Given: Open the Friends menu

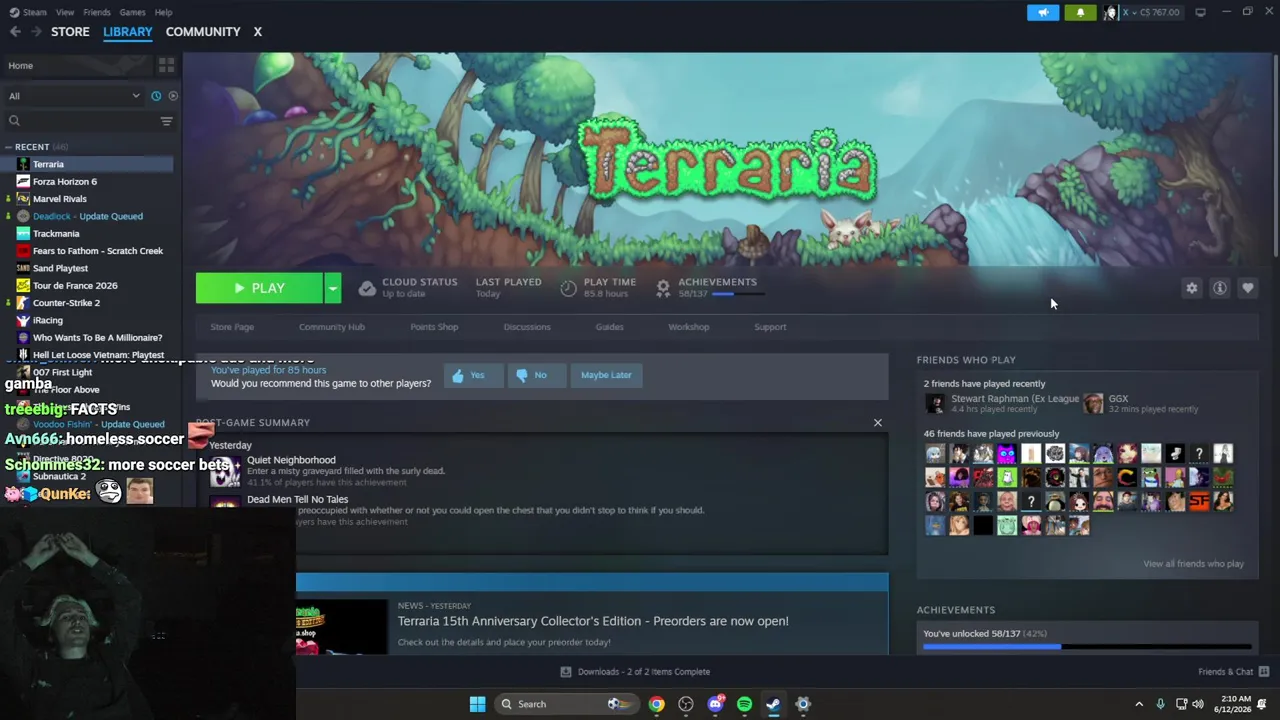Looking at the screenshot, I should [x=97, y=12].
